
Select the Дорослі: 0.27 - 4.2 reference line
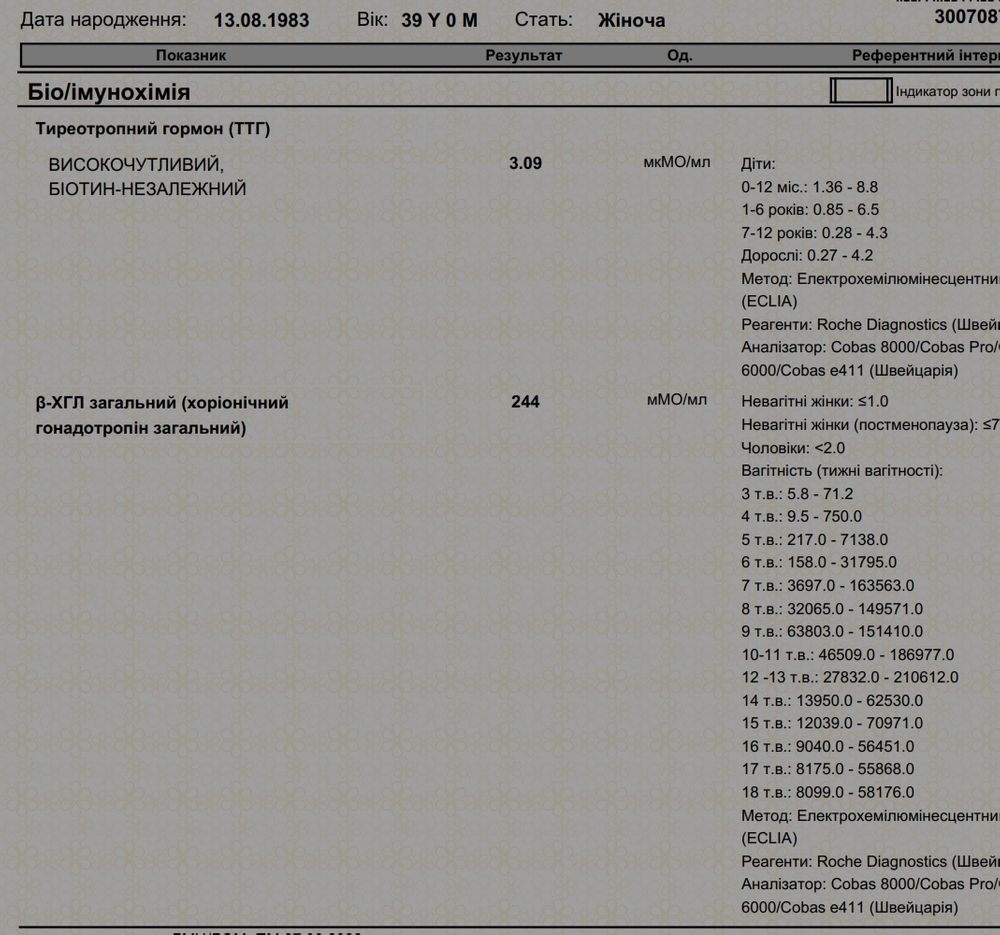[807, 256]
